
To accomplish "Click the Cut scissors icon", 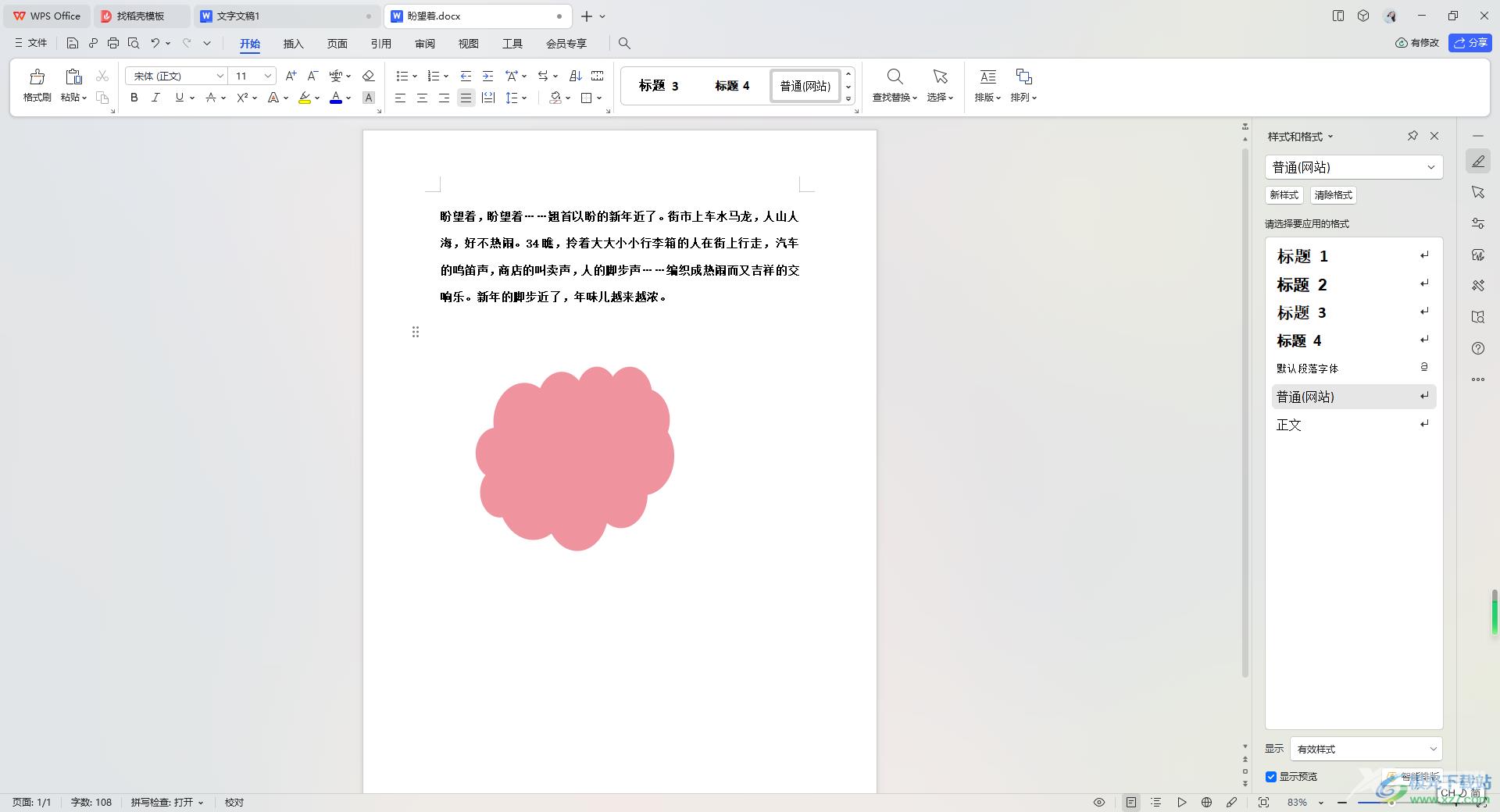I will pyautogui.click(x=102, y=76).
